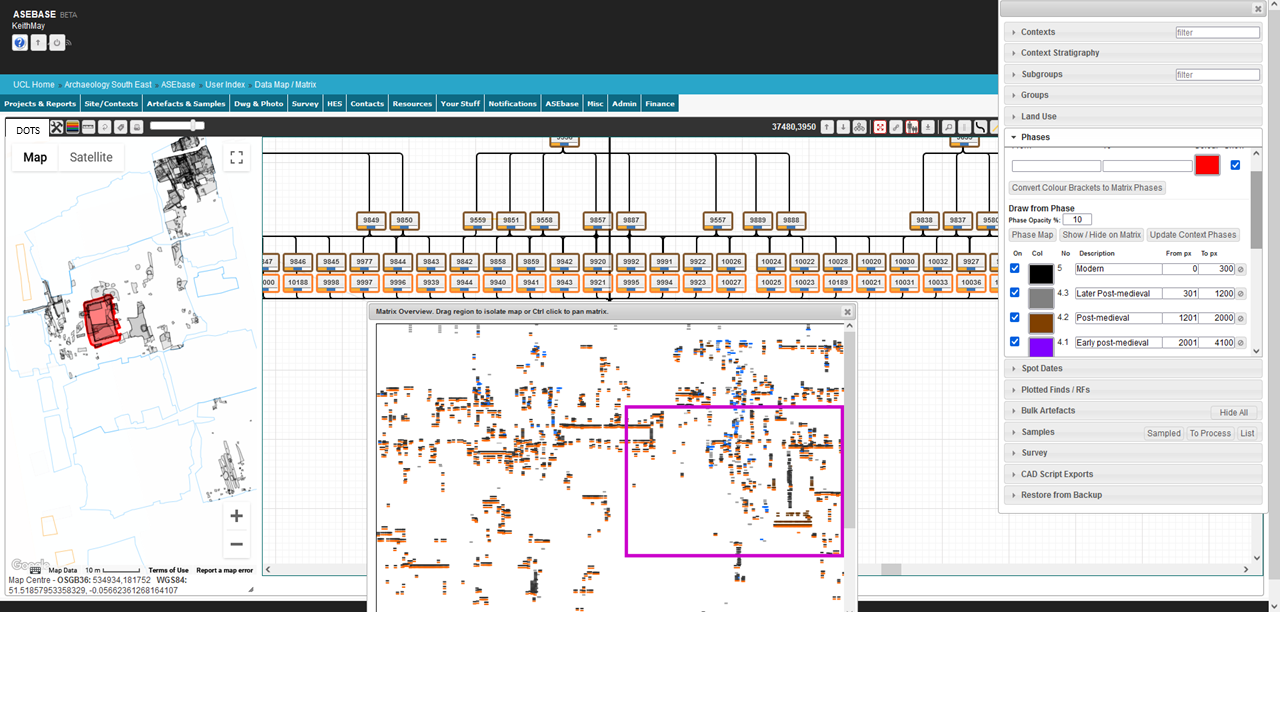Image resolution: width=1280 pixels, height=720 pixels.
Task: Expand the Restore from Backup section
Action: (x=1133, y=495)
